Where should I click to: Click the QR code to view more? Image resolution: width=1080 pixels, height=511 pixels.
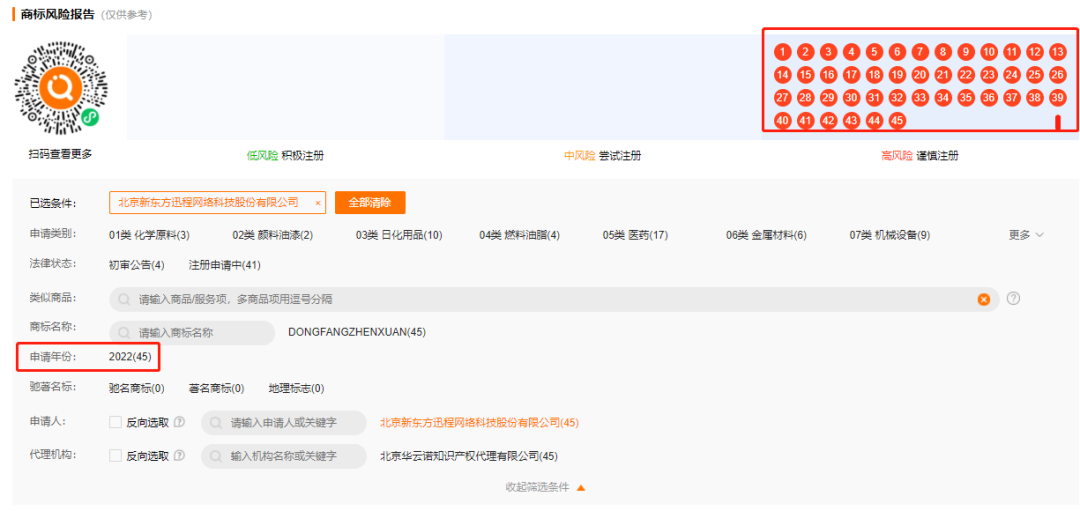61,89
